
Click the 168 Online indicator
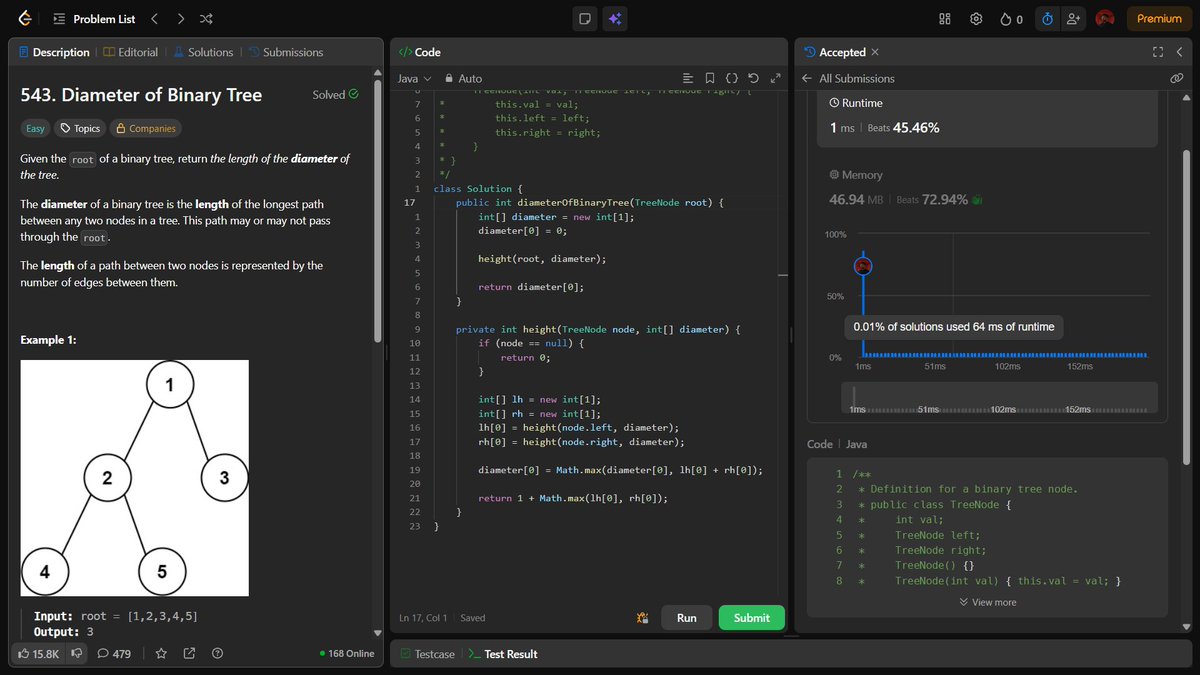coord(346,654)
